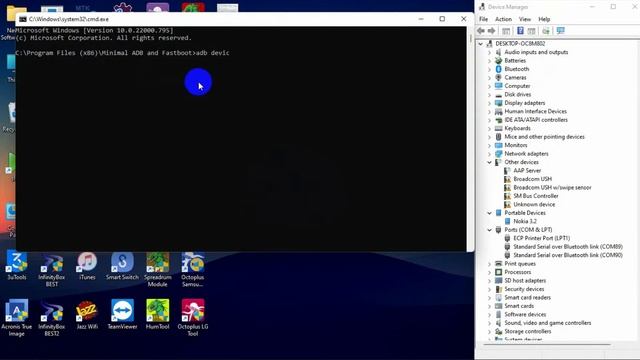Screen dimensions: 640x360
Task: Open the Action menu in Device Manager
Action: pos(503,19)
